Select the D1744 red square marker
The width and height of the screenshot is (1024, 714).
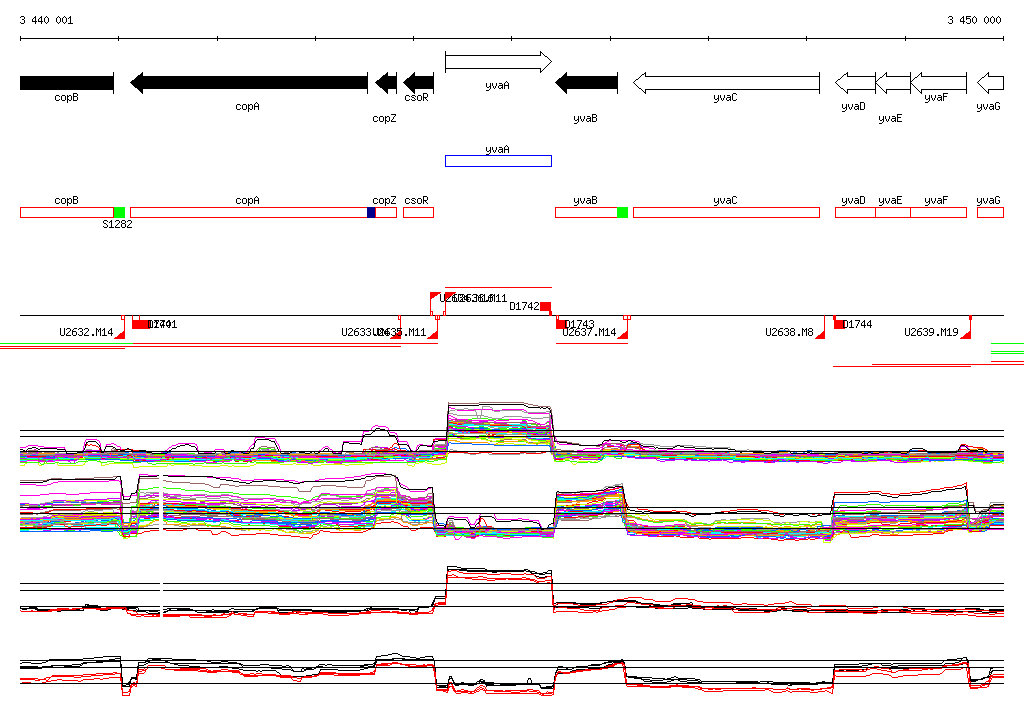click(x=839, y=324)
